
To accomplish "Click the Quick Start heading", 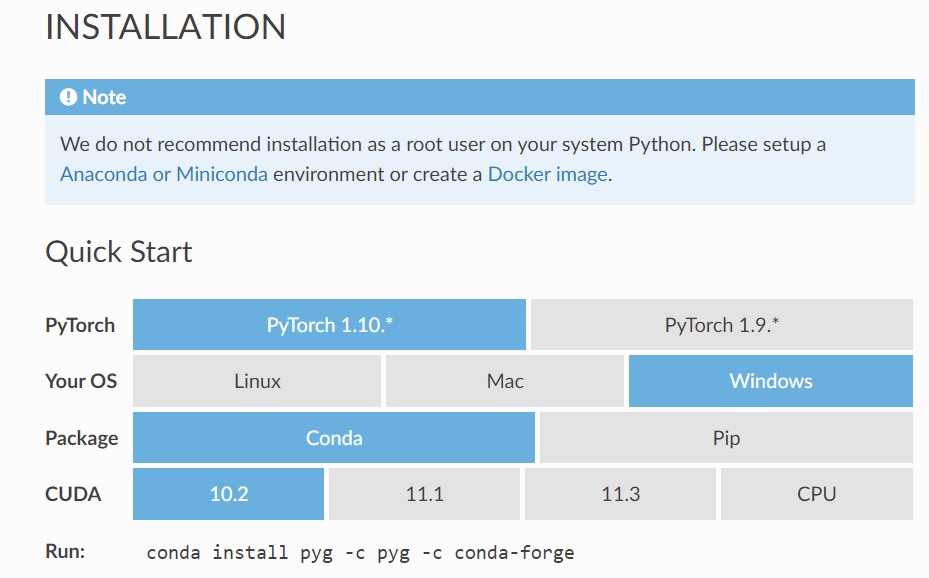I will pyautogui.click(x=119, y=252).
